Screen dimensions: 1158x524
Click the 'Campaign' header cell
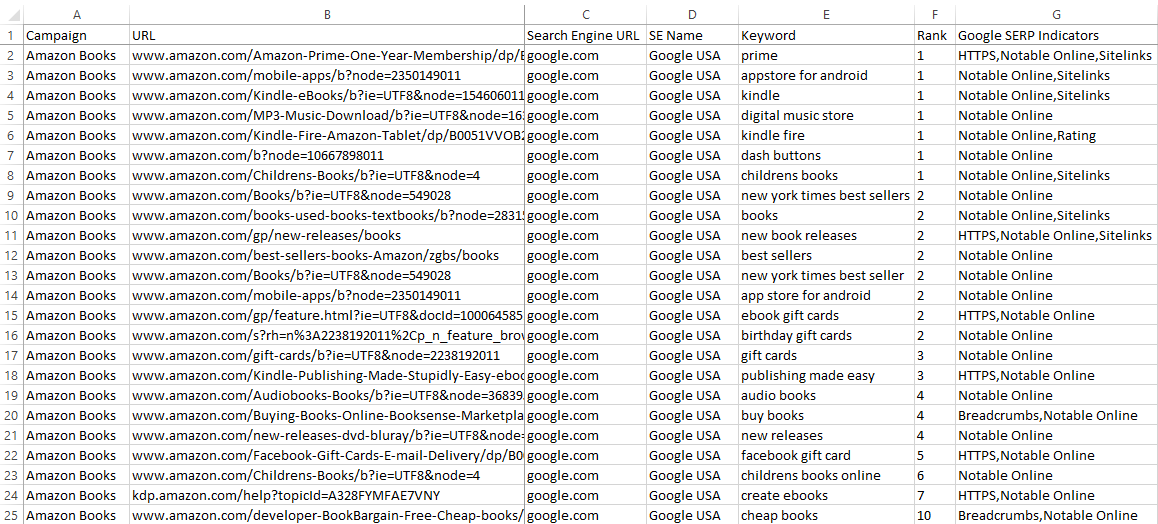pos(77,35)
